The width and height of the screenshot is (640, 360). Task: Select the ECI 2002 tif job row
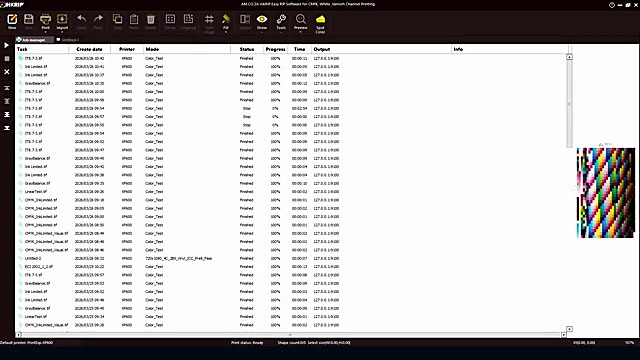(291, 267)
